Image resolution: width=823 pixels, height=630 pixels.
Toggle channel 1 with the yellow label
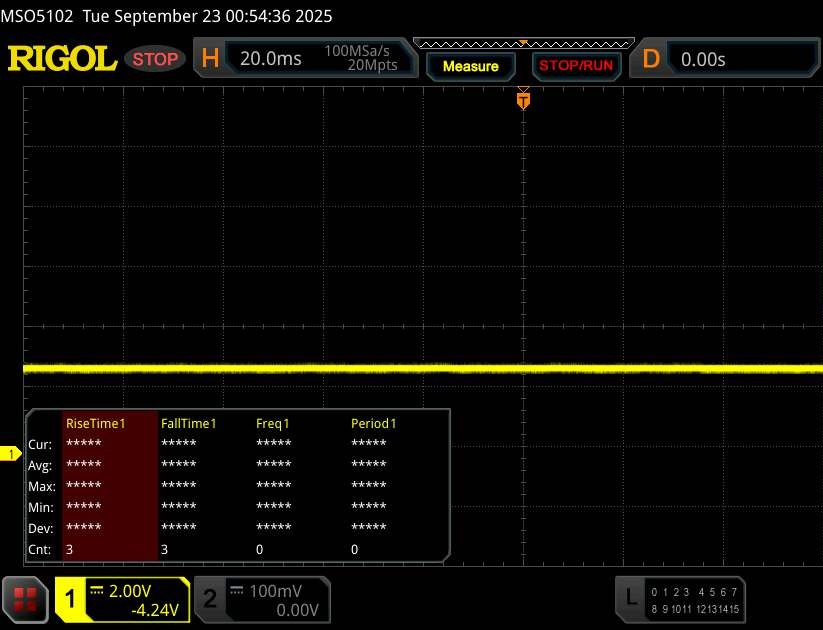(72, 599)
